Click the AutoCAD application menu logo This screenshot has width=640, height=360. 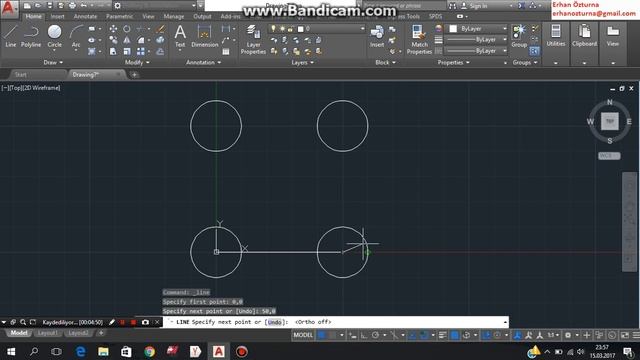pos(9,9)
